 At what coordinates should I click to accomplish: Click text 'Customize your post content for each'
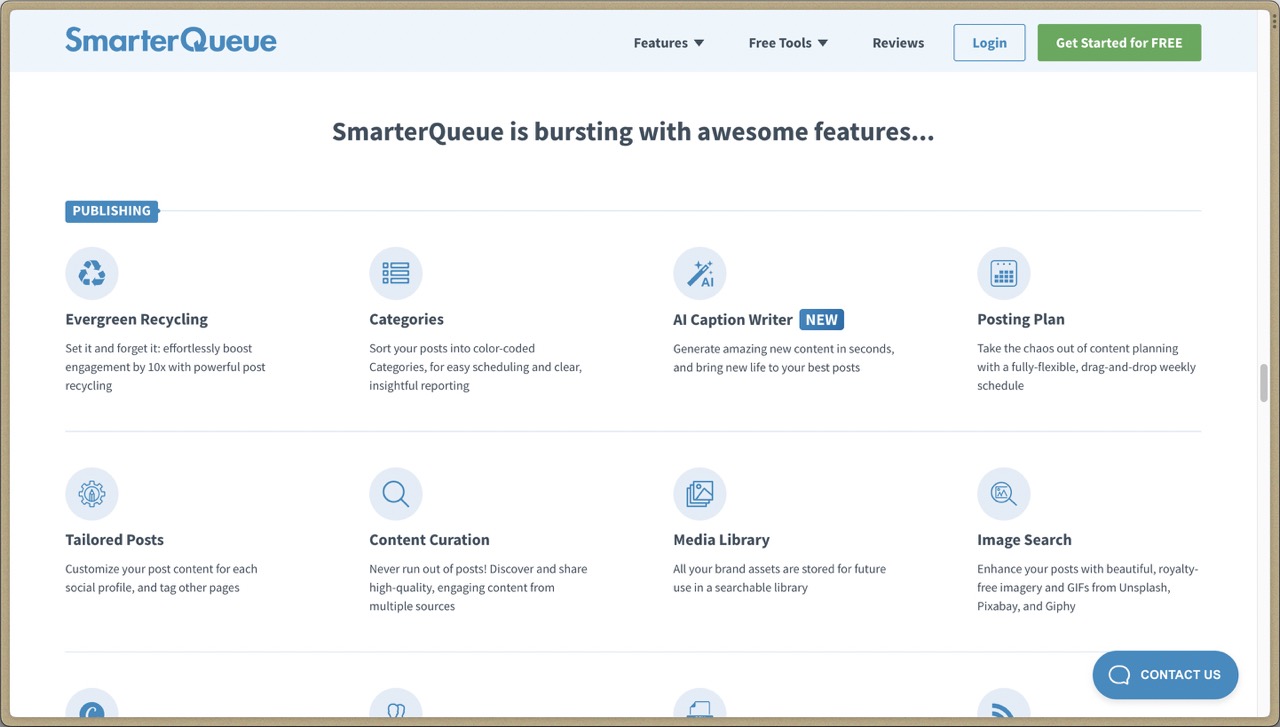coord(161,569)
